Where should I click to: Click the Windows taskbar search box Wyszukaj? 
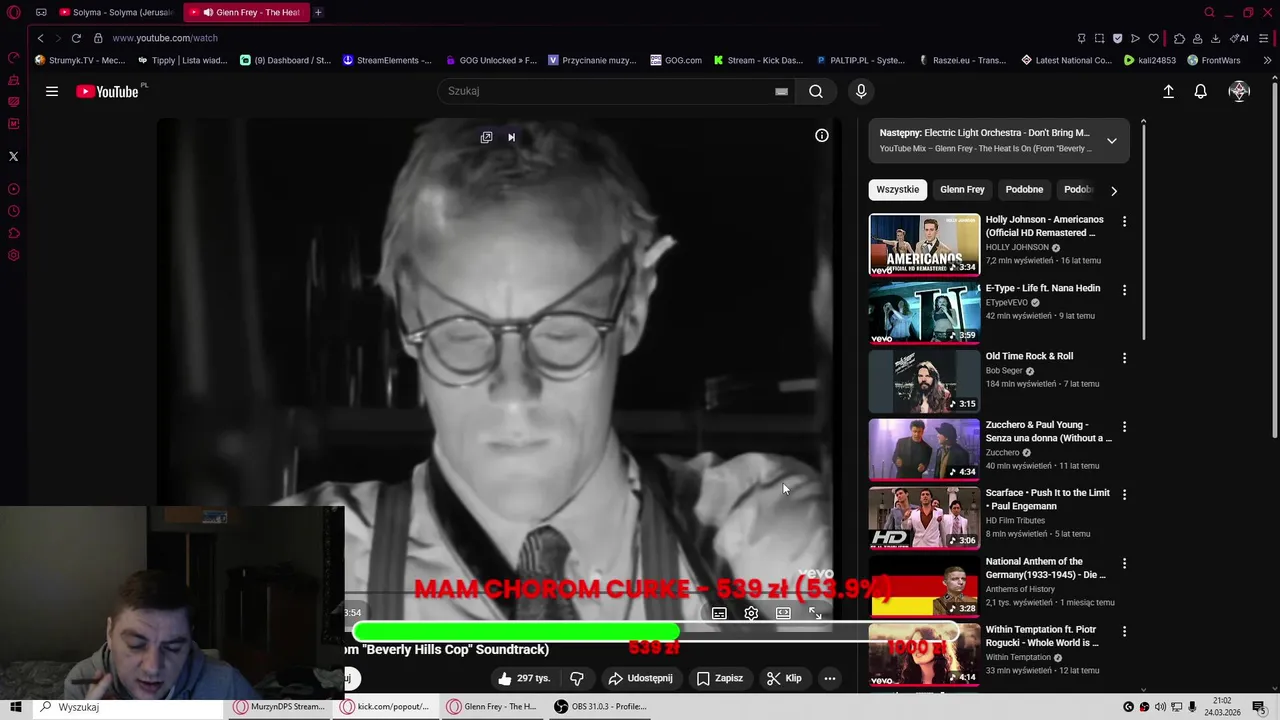127,707
